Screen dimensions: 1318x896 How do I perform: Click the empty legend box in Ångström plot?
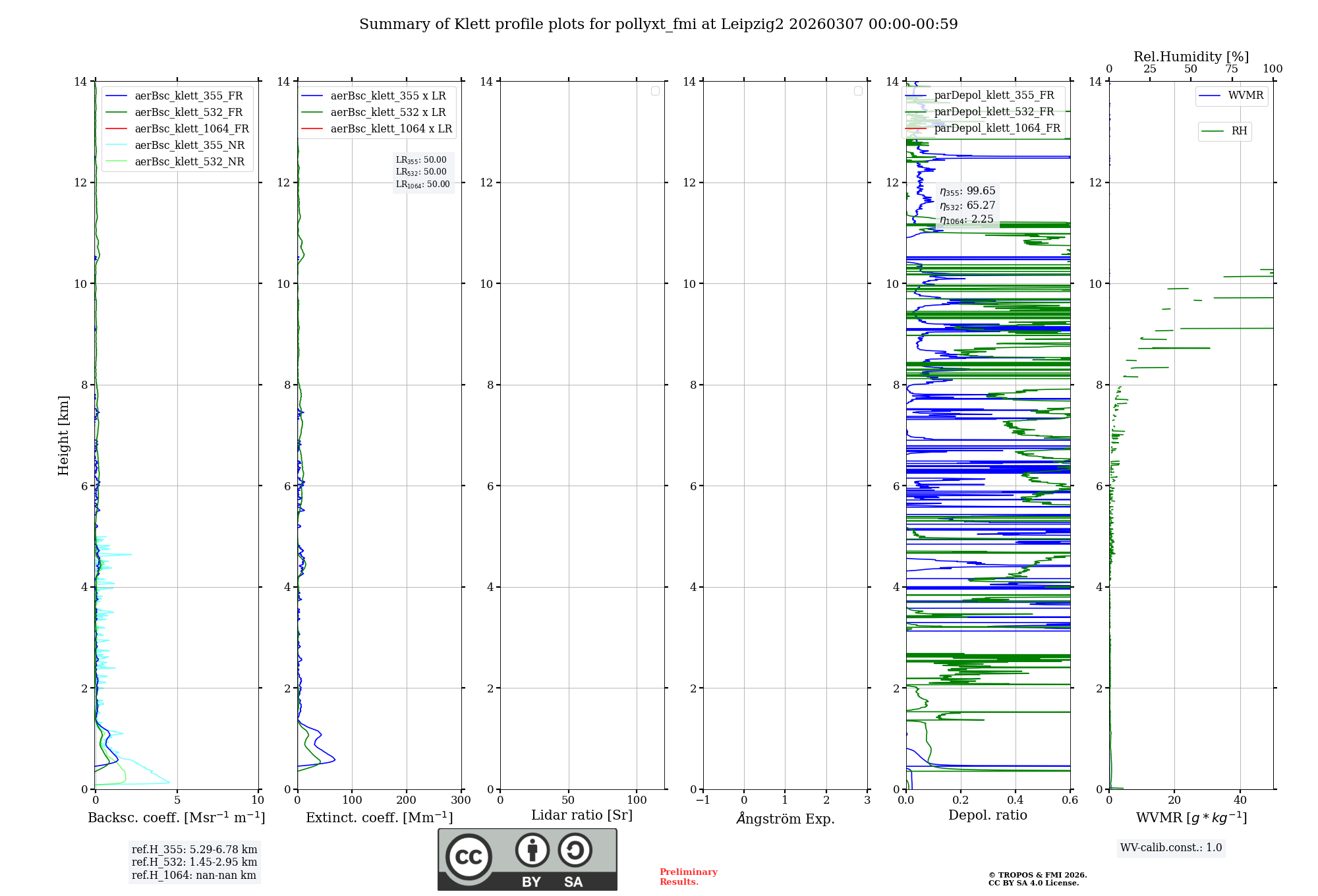pyautogui.click(x=858, y=91)
